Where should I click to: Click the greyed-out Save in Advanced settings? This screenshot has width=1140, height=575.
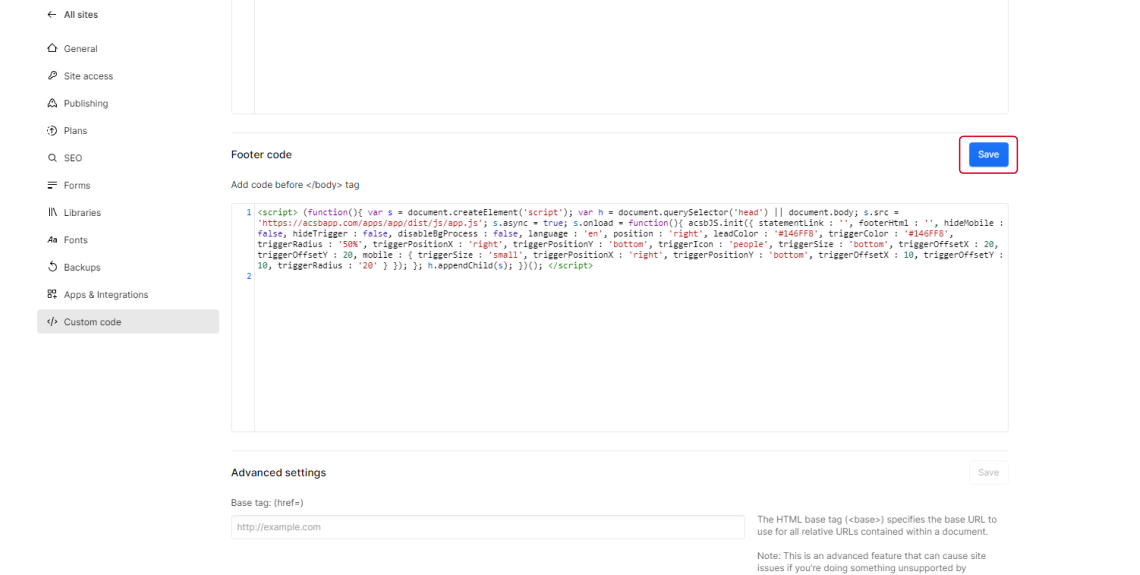[988, 473]
